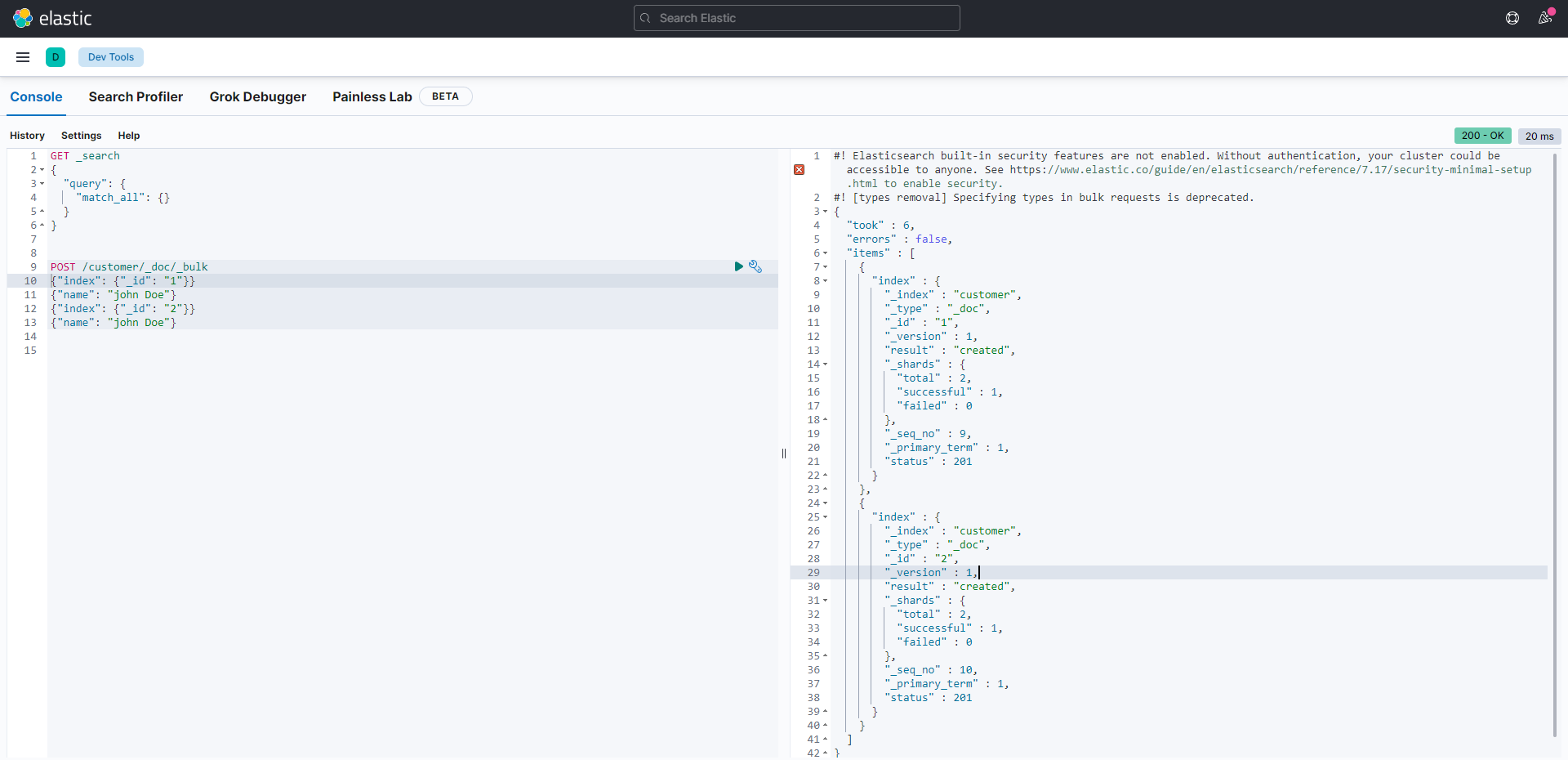
Task: Click the Search Elastic field
Action: click(x=797, y=18)
